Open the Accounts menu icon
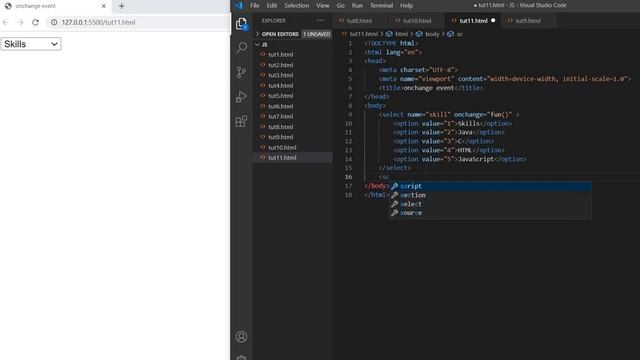 [242, 337]
